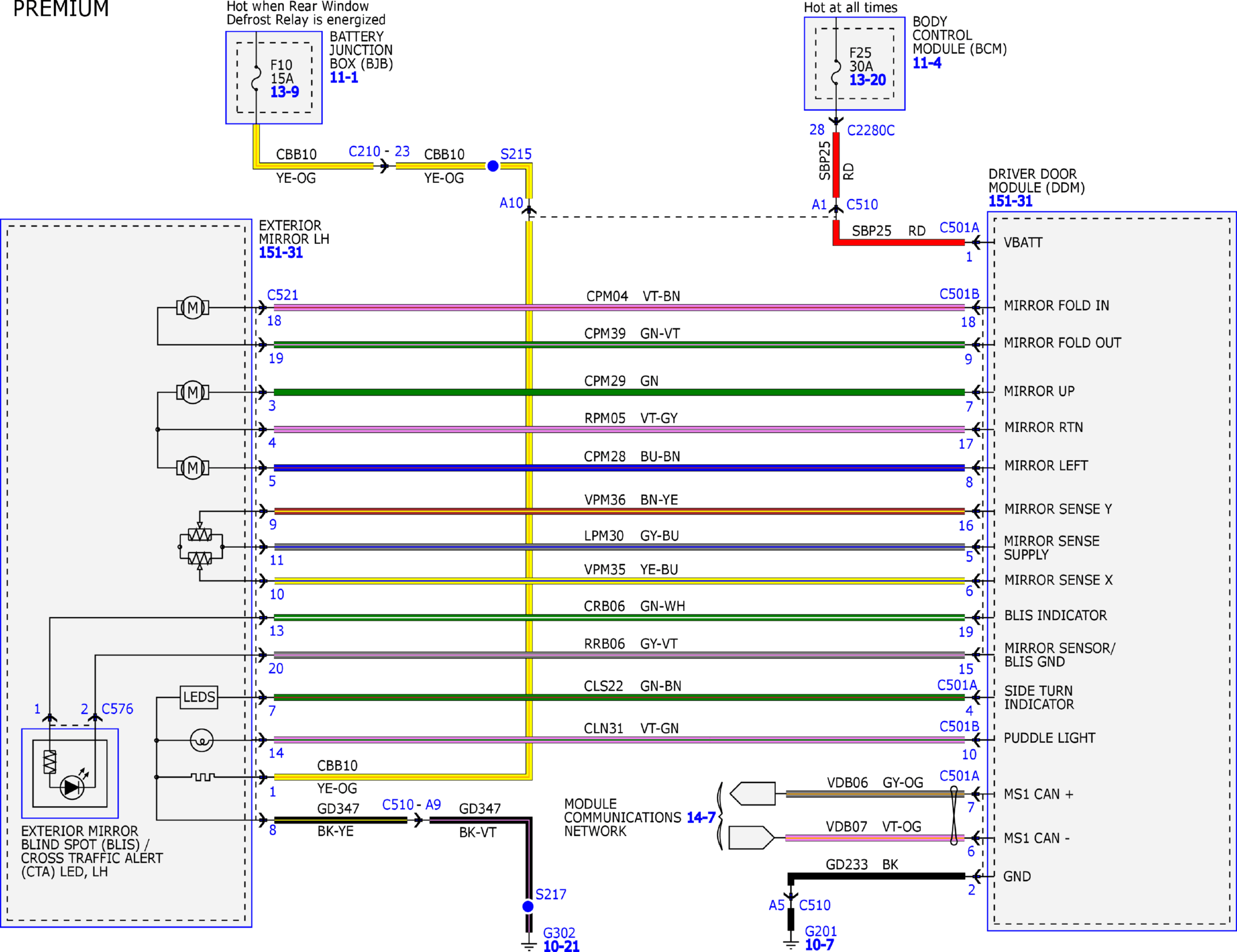Click the F10 15A fuse symbol
Viewport: 1237px width, 952px height.
tap(256, 78)
